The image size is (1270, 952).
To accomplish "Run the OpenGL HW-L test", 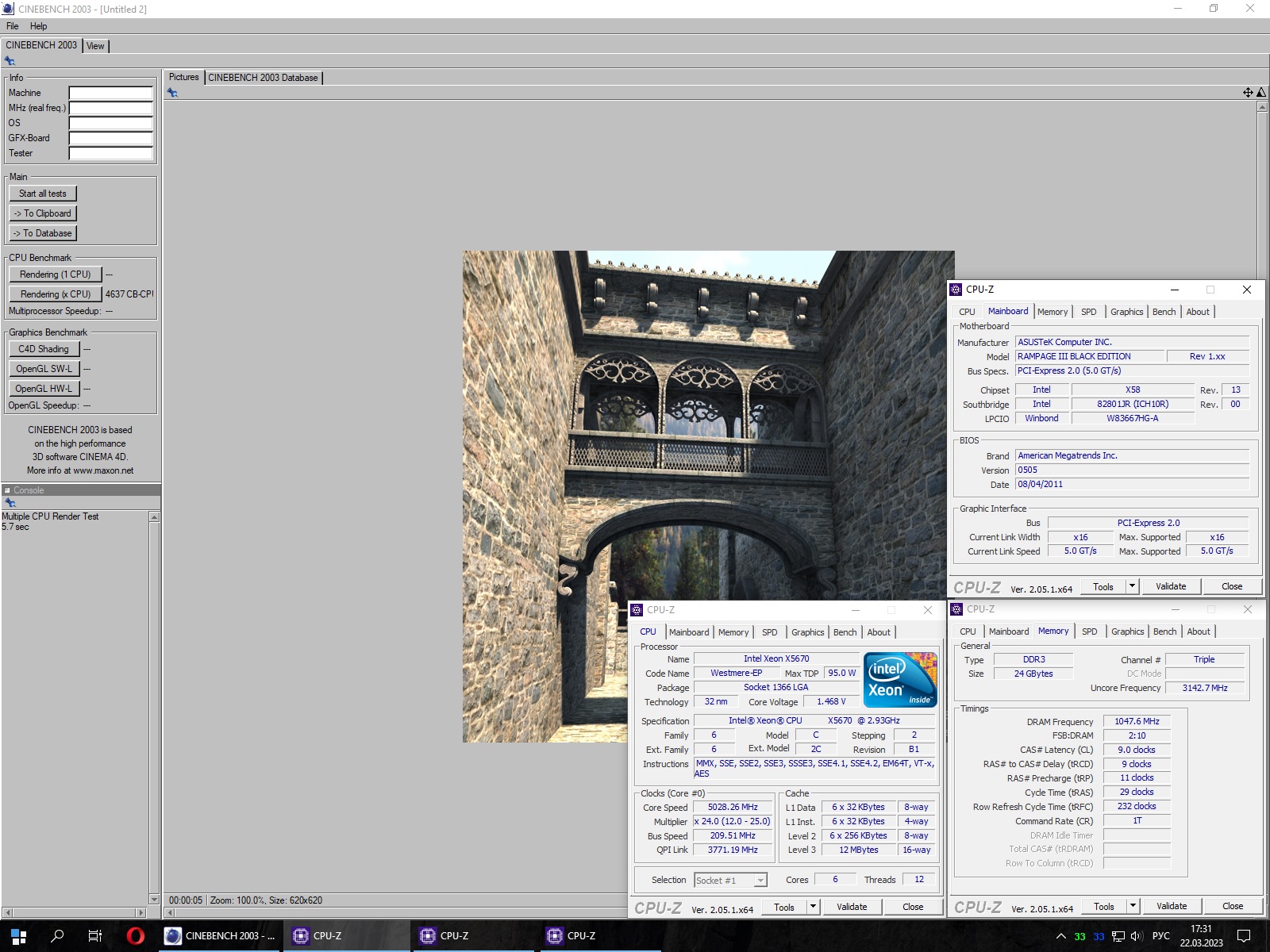I will point(44,389).
